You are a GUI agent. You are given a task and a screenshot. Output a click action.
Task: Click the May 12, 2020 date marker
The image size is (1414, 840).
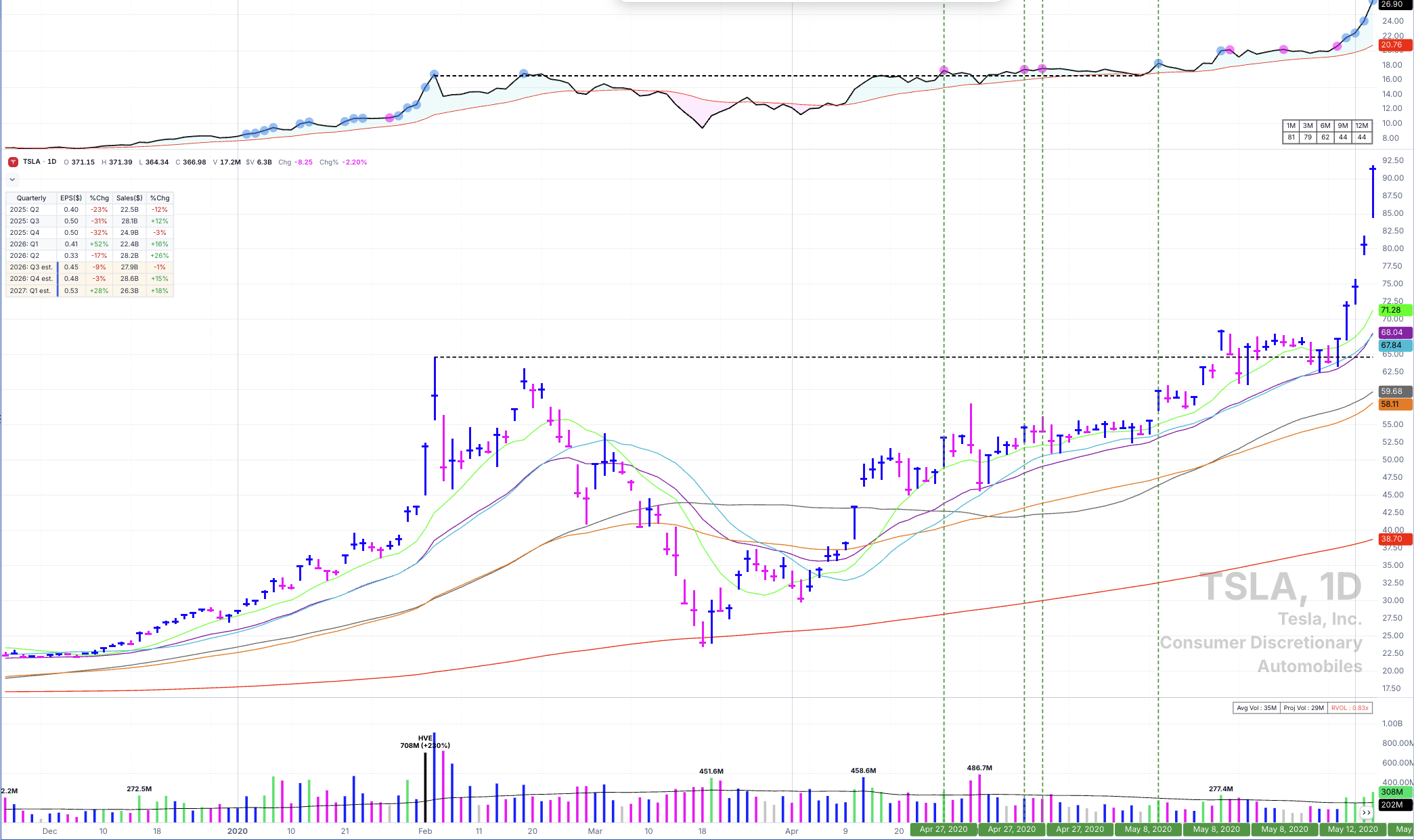1352,829
